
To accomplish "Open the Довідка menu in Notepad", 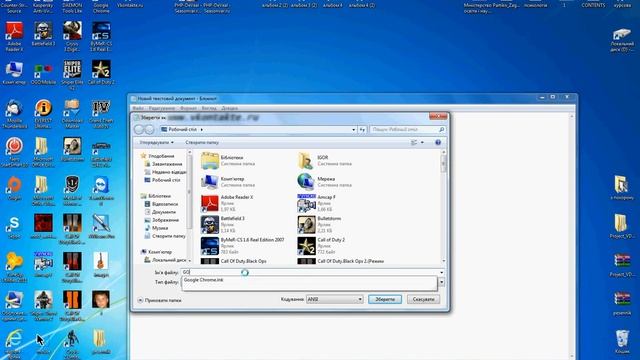I will pos(229,108).
